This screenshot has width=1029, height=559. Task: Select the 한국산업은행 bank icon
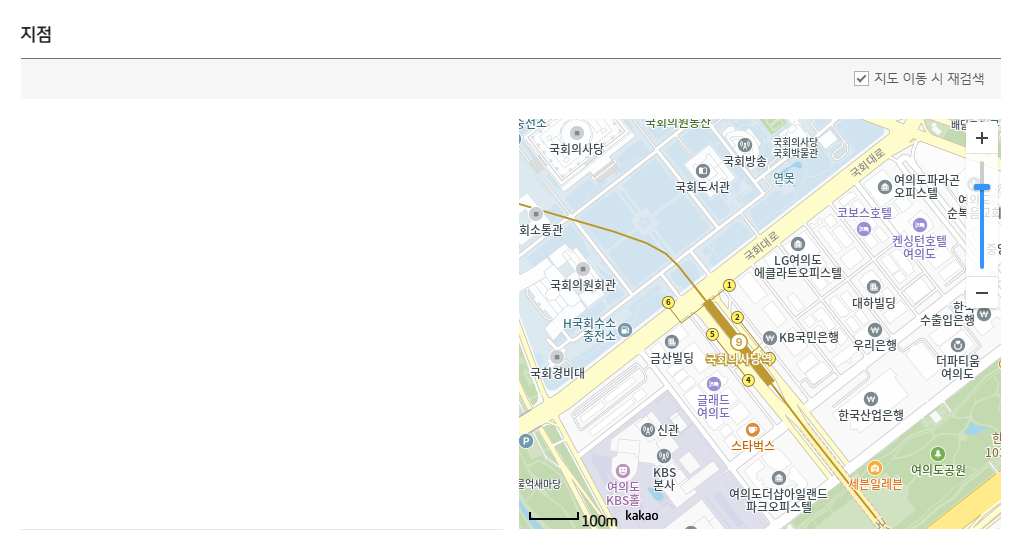click(x=870, y=399)
